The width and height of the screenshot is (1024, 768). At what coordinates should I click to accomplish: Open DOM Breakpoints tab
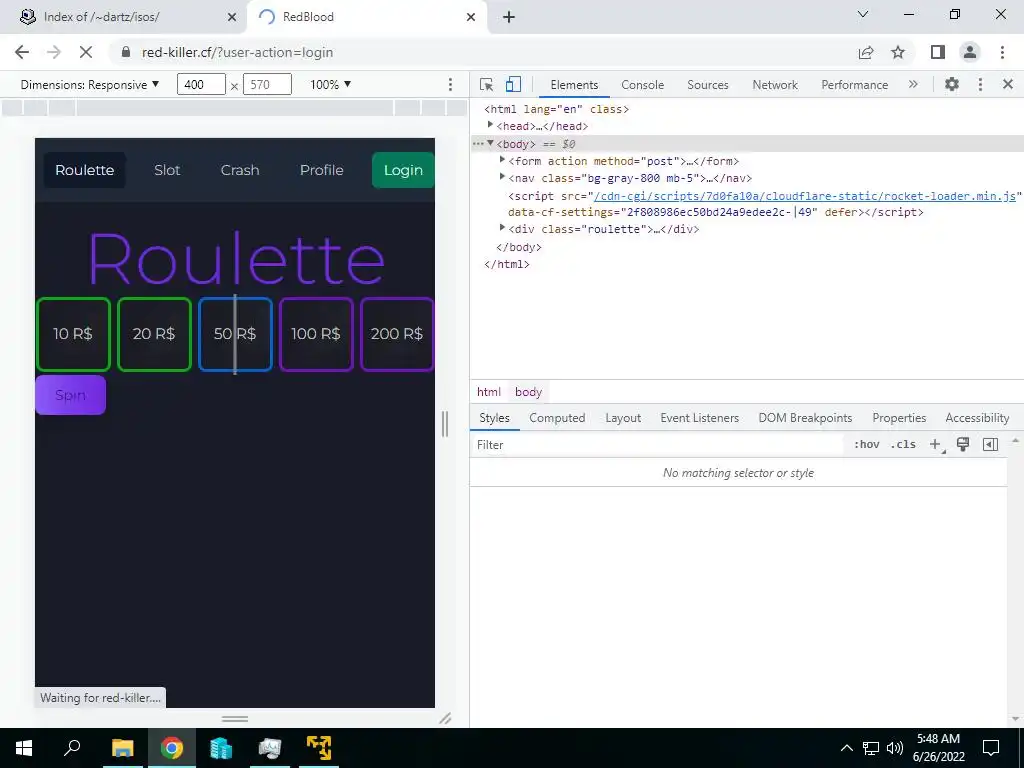[805, 418]
